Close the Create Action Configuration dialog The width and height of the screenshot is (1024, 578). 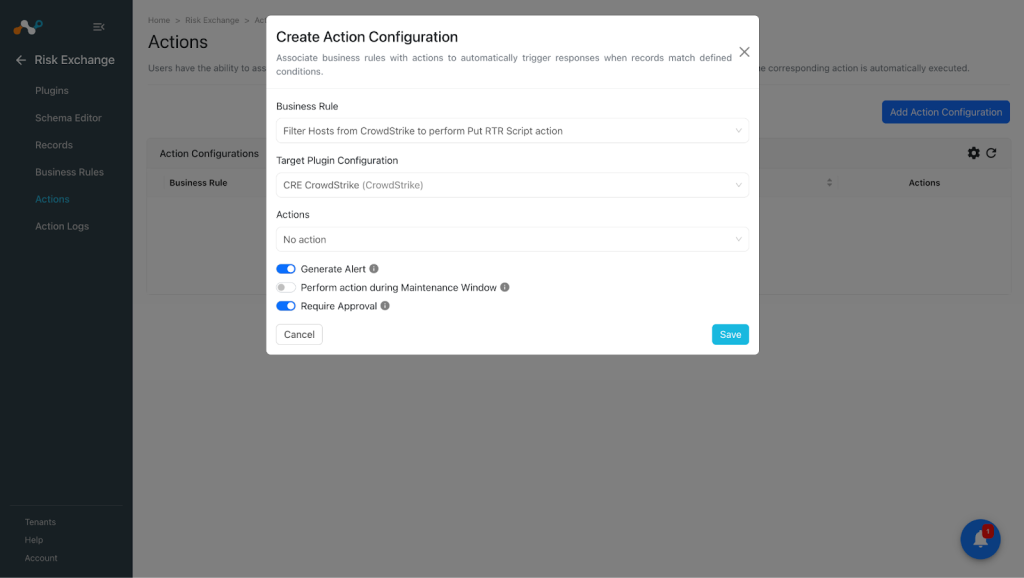pyautogui.click(x=744, y=52)
